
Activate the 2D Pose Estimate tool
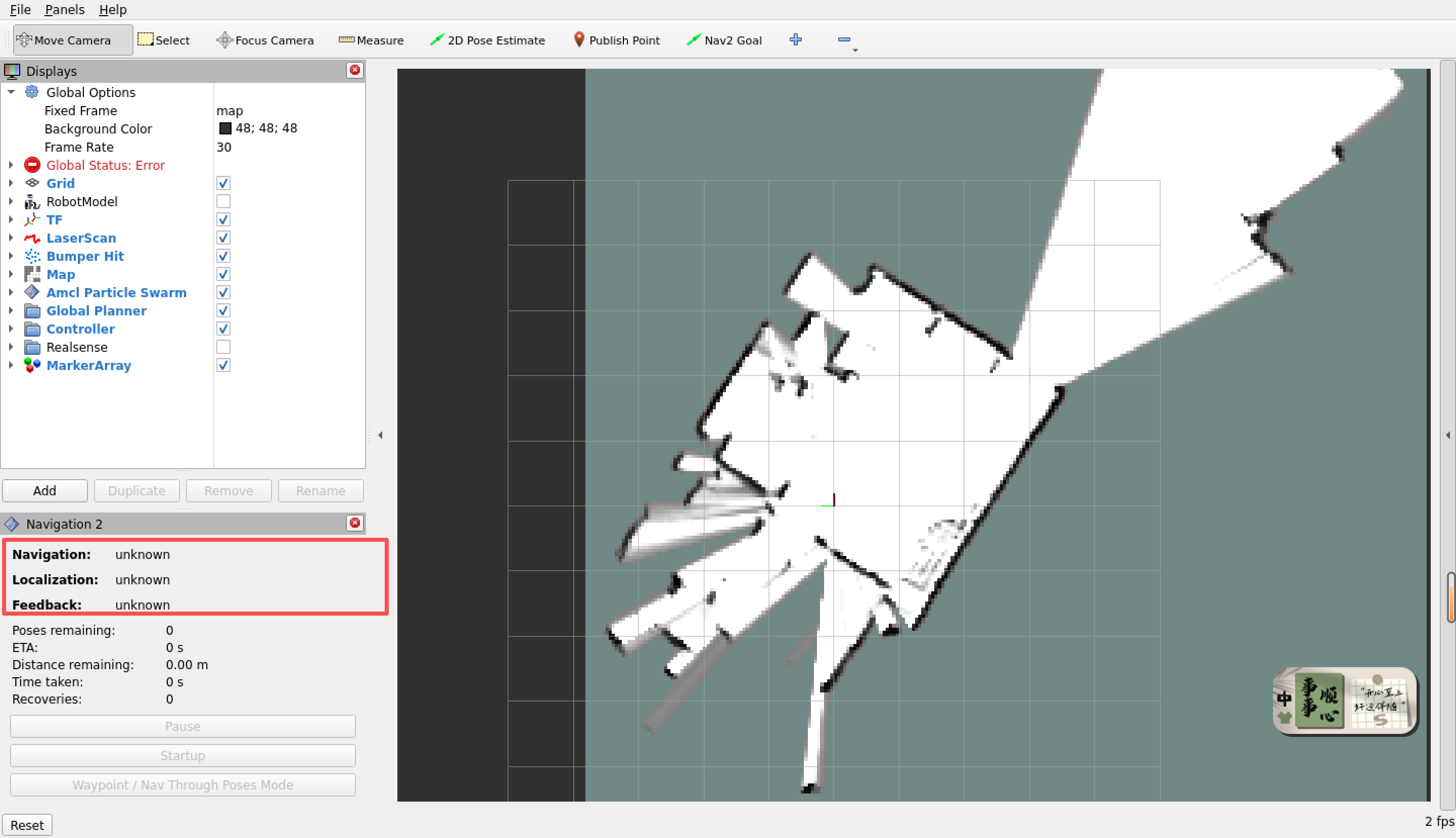click(488, 40)
